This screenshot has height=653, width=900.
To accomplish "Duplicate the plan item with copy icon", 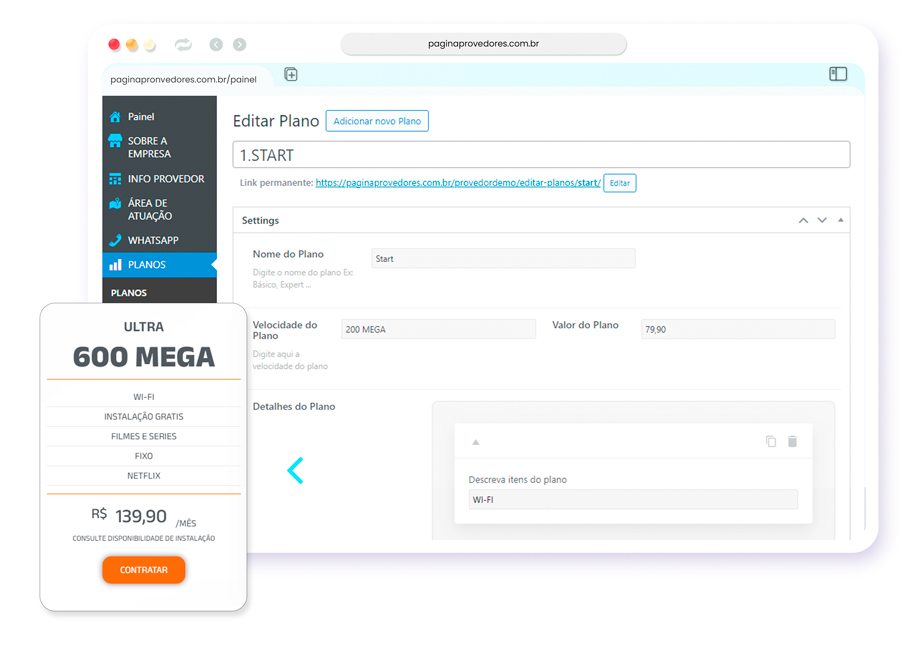I will [x=771, y=441].
